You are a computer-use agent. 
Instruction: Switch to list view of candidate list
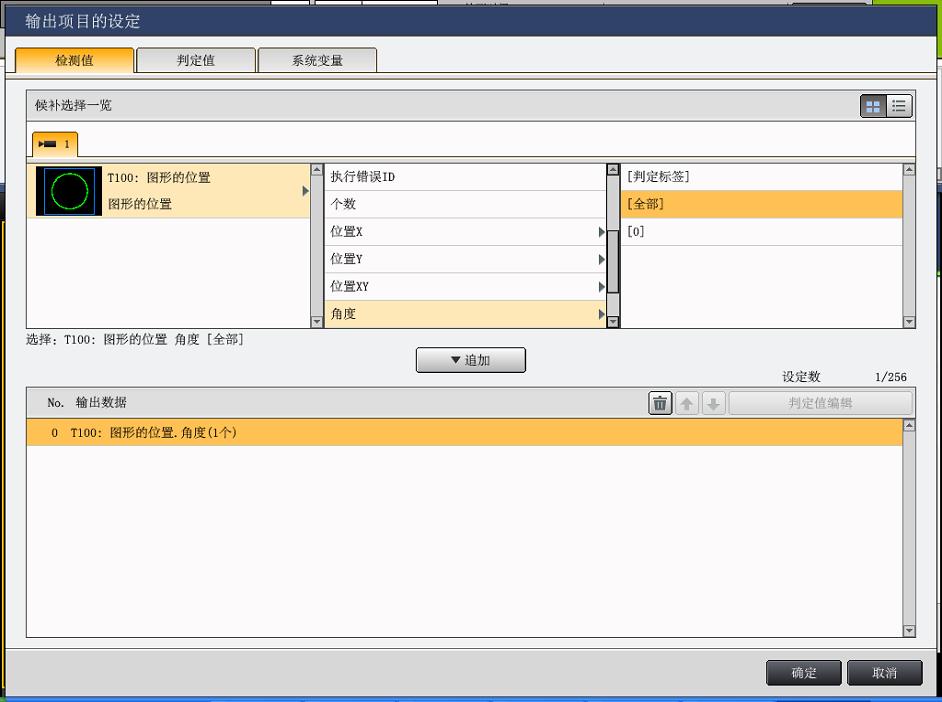tap(899, 106)
